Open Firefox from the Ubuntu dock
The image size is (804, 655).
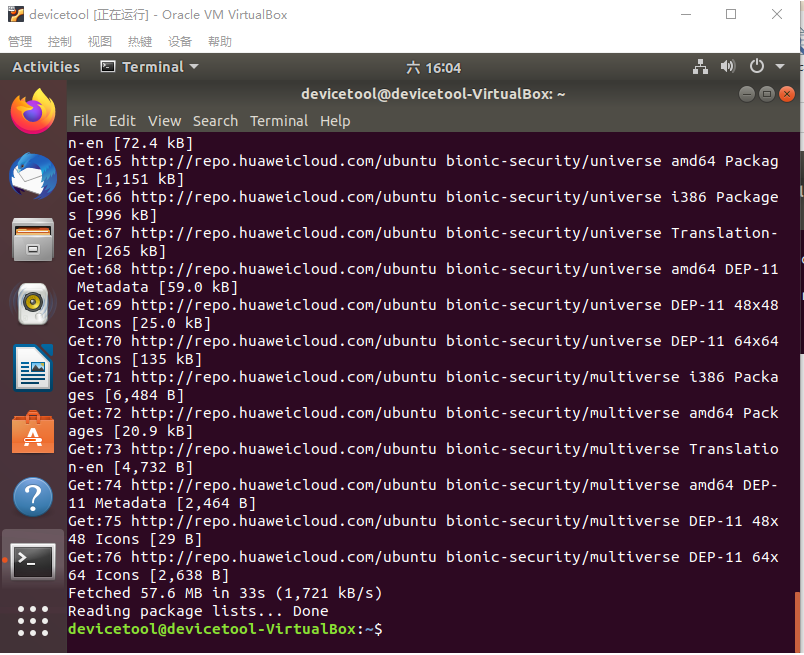33,111
